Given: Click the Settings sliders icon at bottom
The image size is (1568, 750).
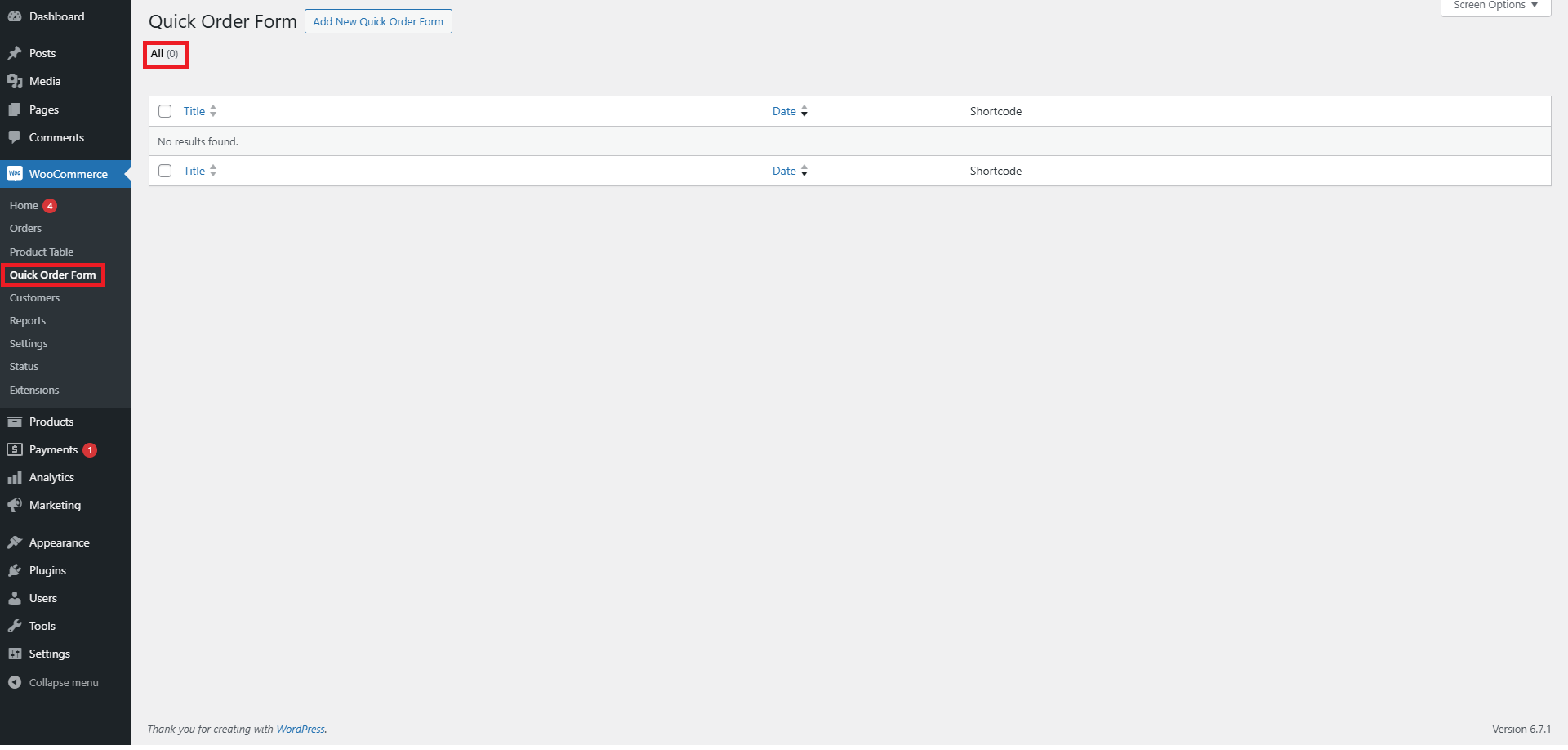Looking at the screenshot, I should pos(15,654).
